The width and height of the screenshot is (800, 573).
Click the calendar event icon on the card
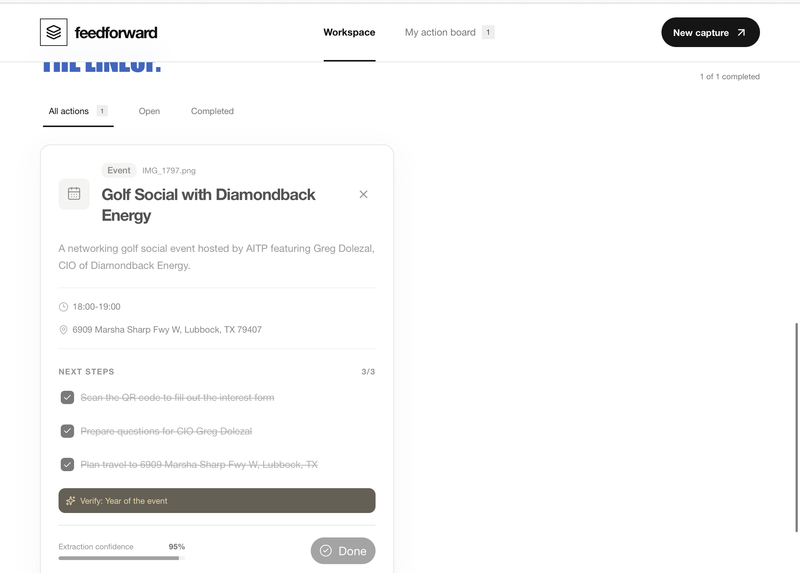tap(74, 194)
